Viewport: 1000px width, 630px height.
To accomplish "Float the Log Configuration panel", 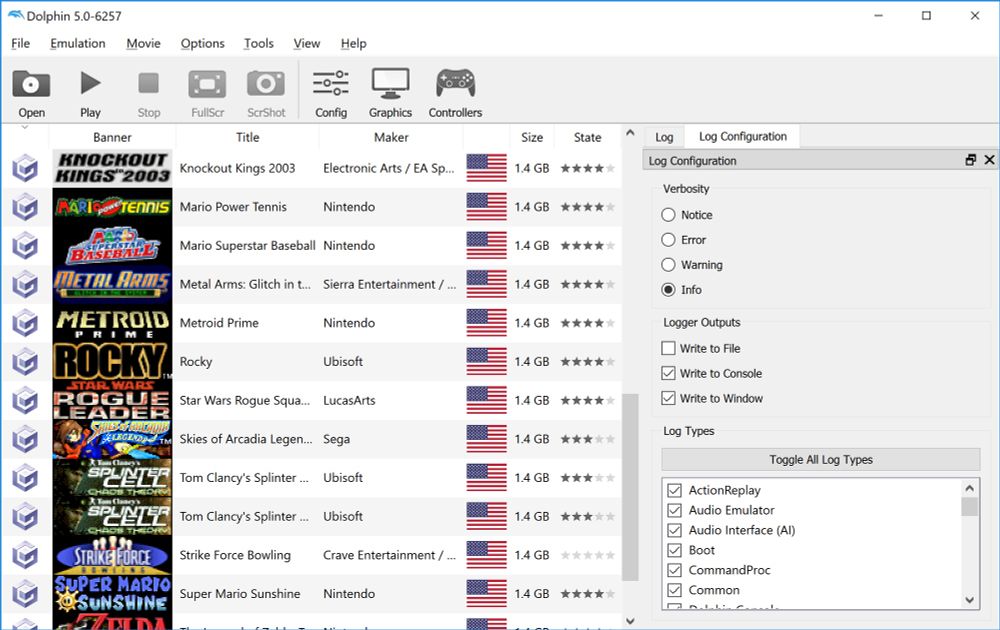I will [970, 160].
